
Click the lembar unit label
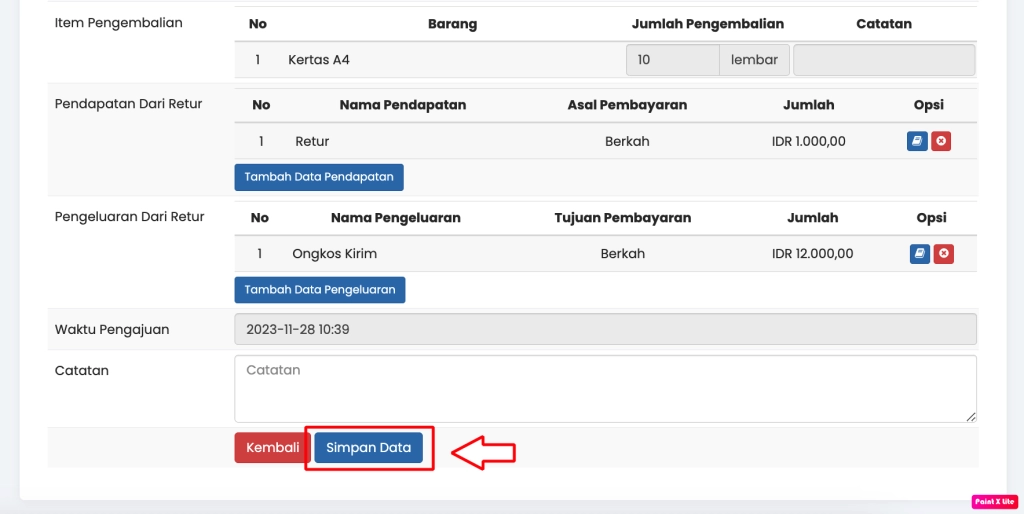(x=754, y=60)
